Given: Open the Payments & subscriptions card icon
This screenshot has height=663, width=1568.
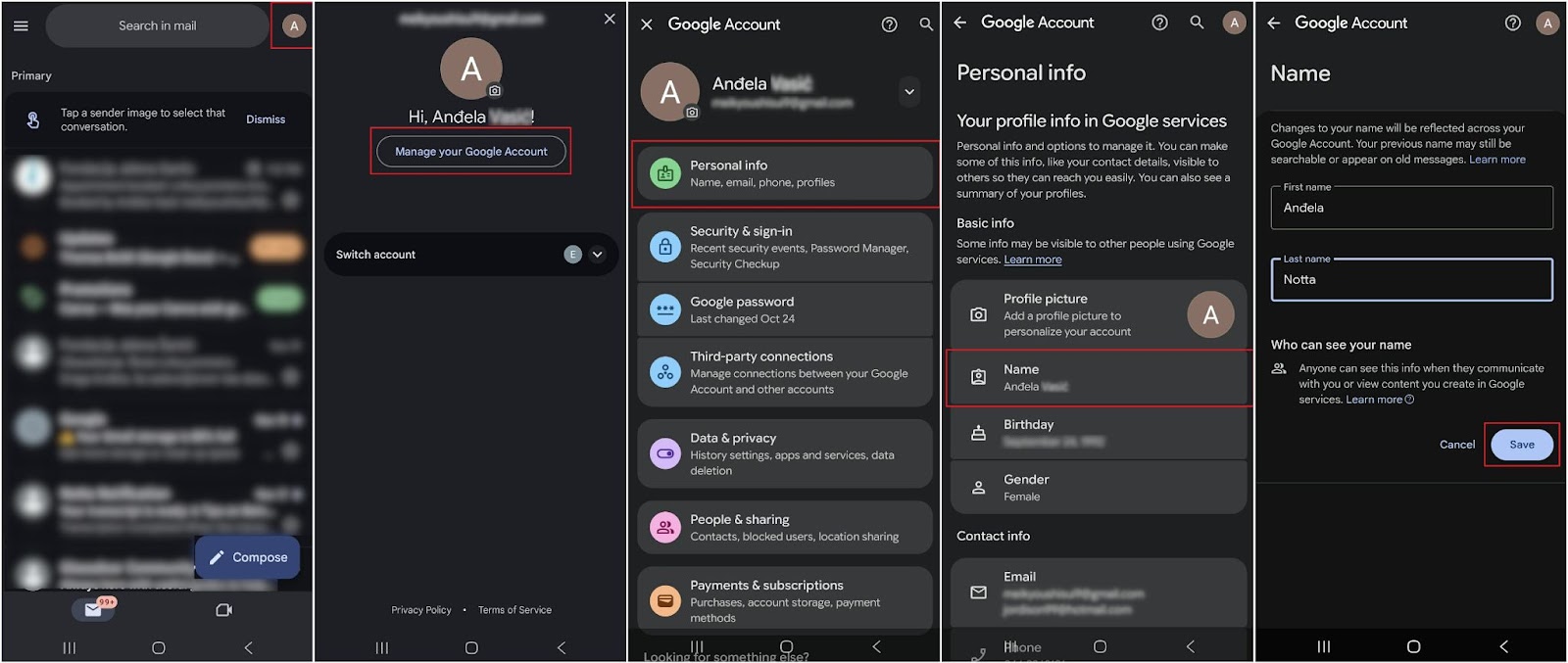Looking at the screenshot, I should click(665, 600).
